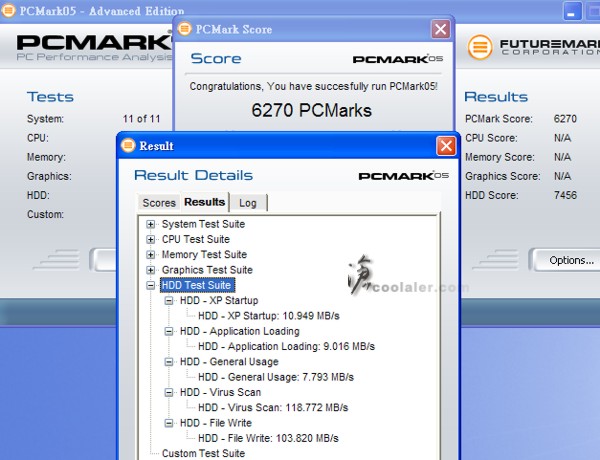Expand the Memory Test Suite node

pyautogui.click(x=150, y=255)
